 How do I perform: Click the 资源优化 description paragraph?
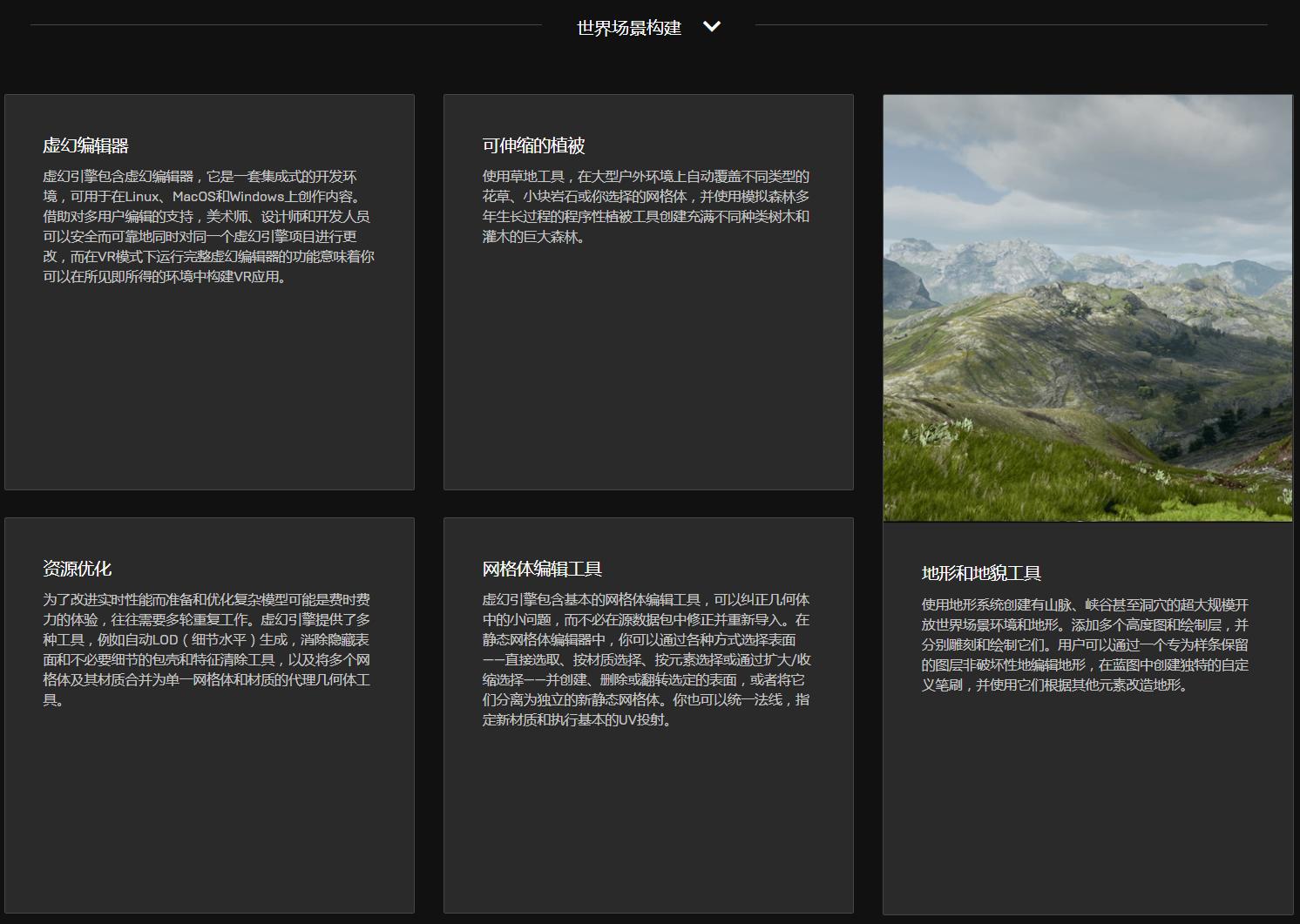pyautogui.click(x=207, y=650)
